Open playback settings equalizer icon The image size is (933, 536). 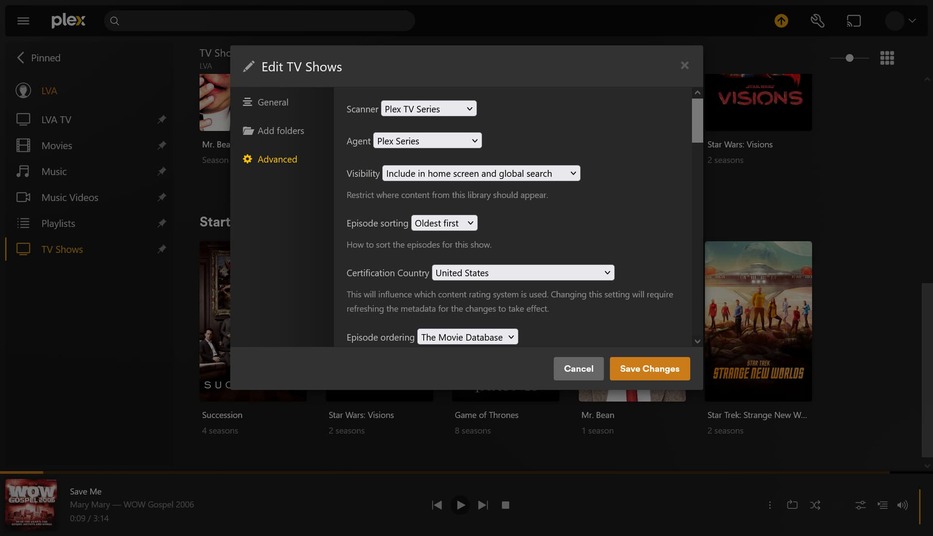860,505
